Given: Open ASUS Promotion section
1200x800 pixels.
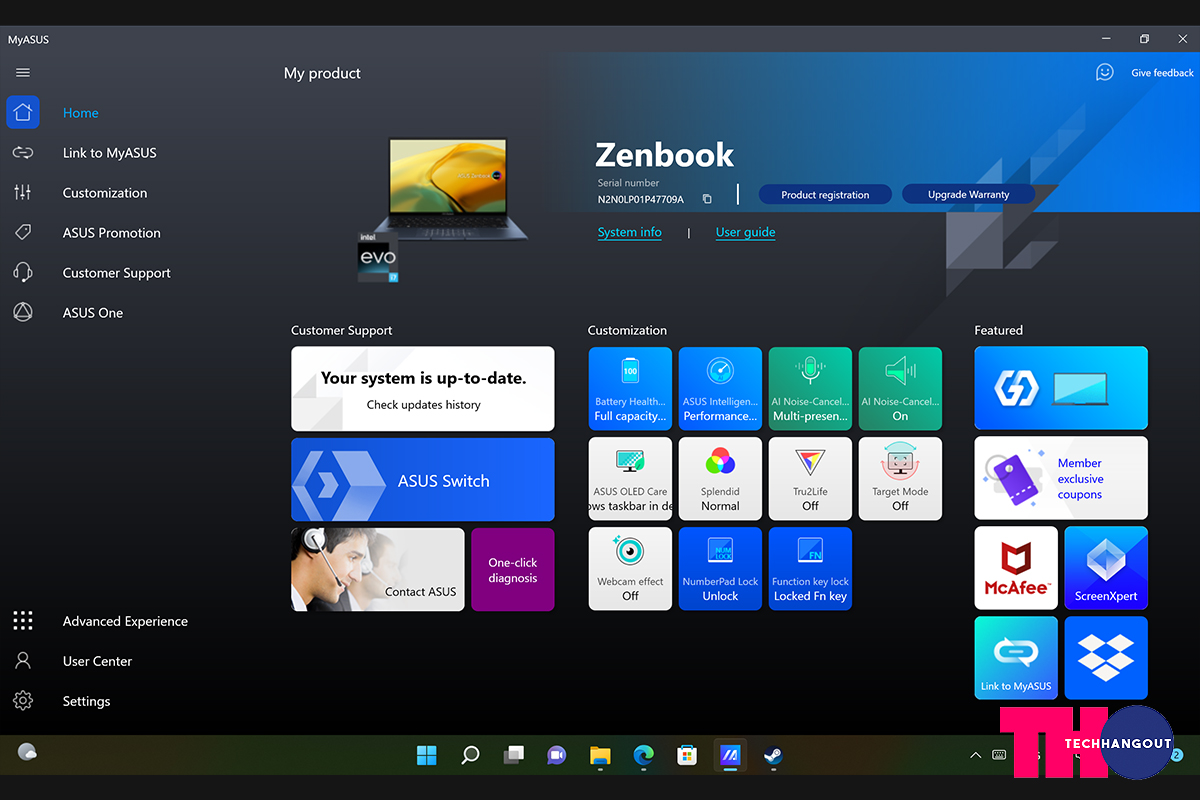Looking at the screenshot, I should pos(112,233).
